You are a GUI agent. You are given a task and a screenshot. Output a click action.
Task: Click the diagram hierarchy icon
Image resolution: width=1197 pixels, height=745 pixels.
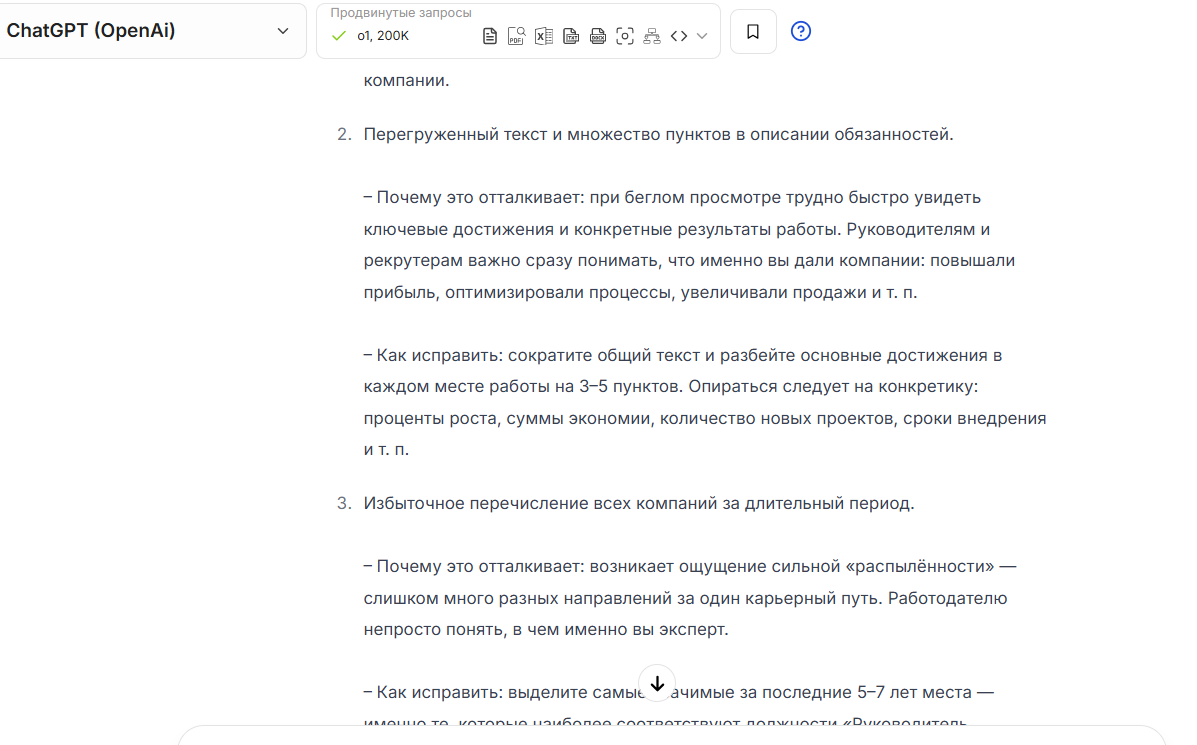[652, 36]
